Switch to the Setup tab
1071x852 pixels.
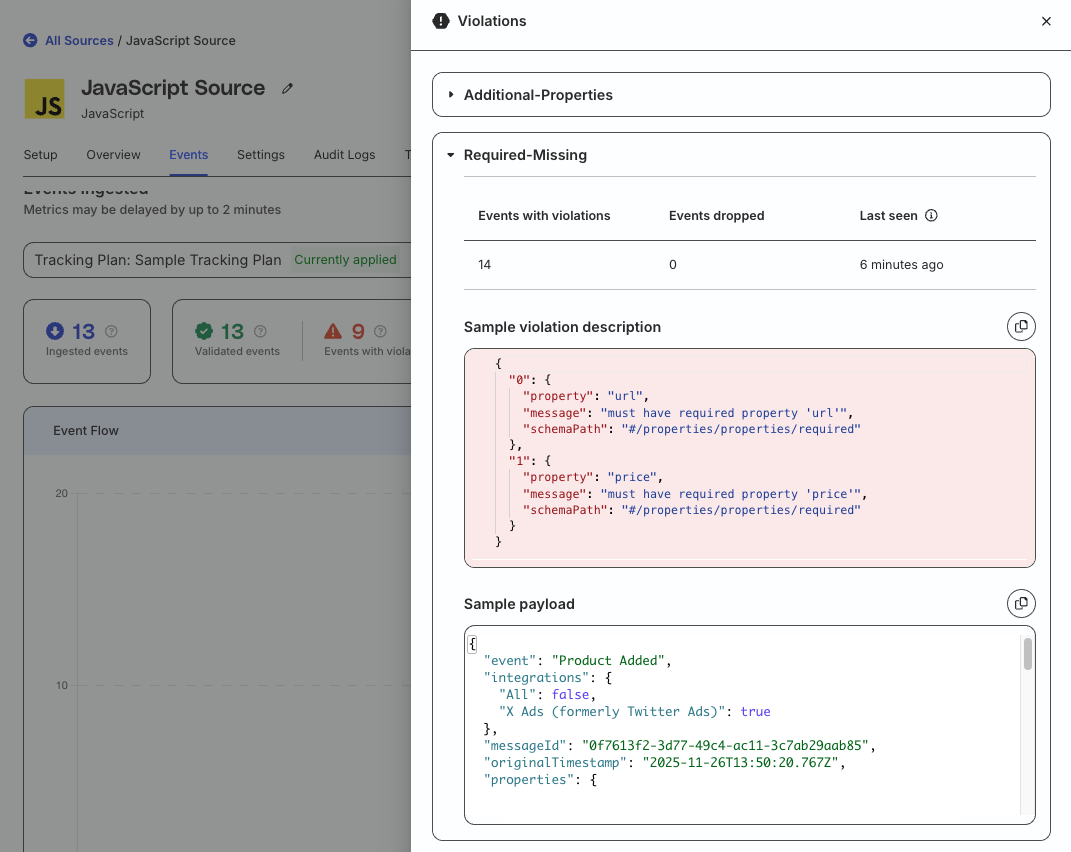[x=40, y=154]
